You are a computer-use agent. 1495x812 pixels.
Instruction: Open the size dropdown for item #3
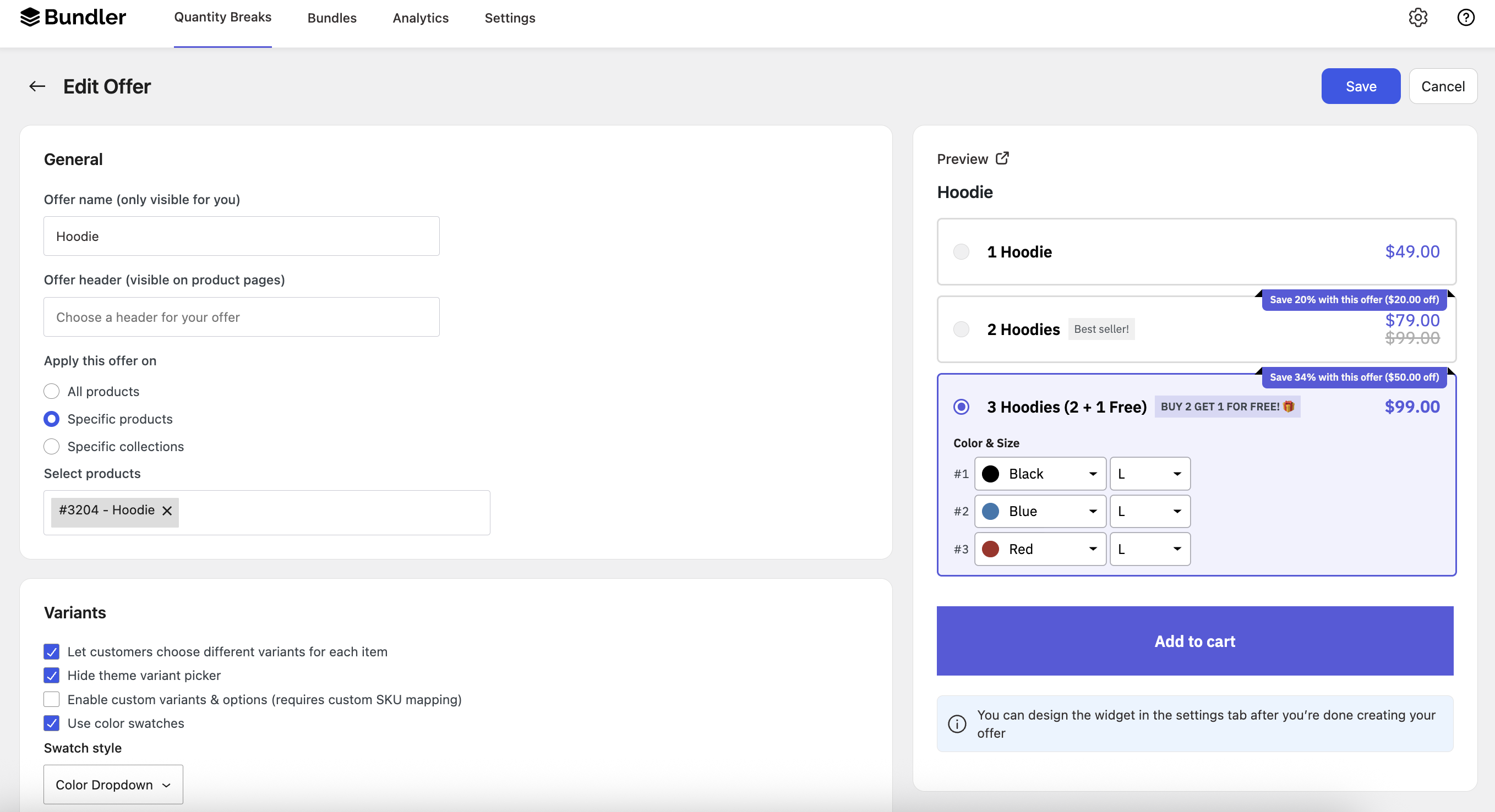click(x=1150, y=548)
